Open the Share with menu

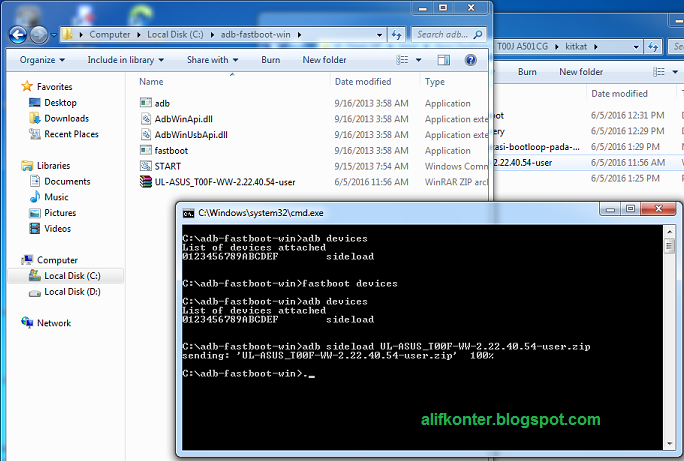point(212,60)
